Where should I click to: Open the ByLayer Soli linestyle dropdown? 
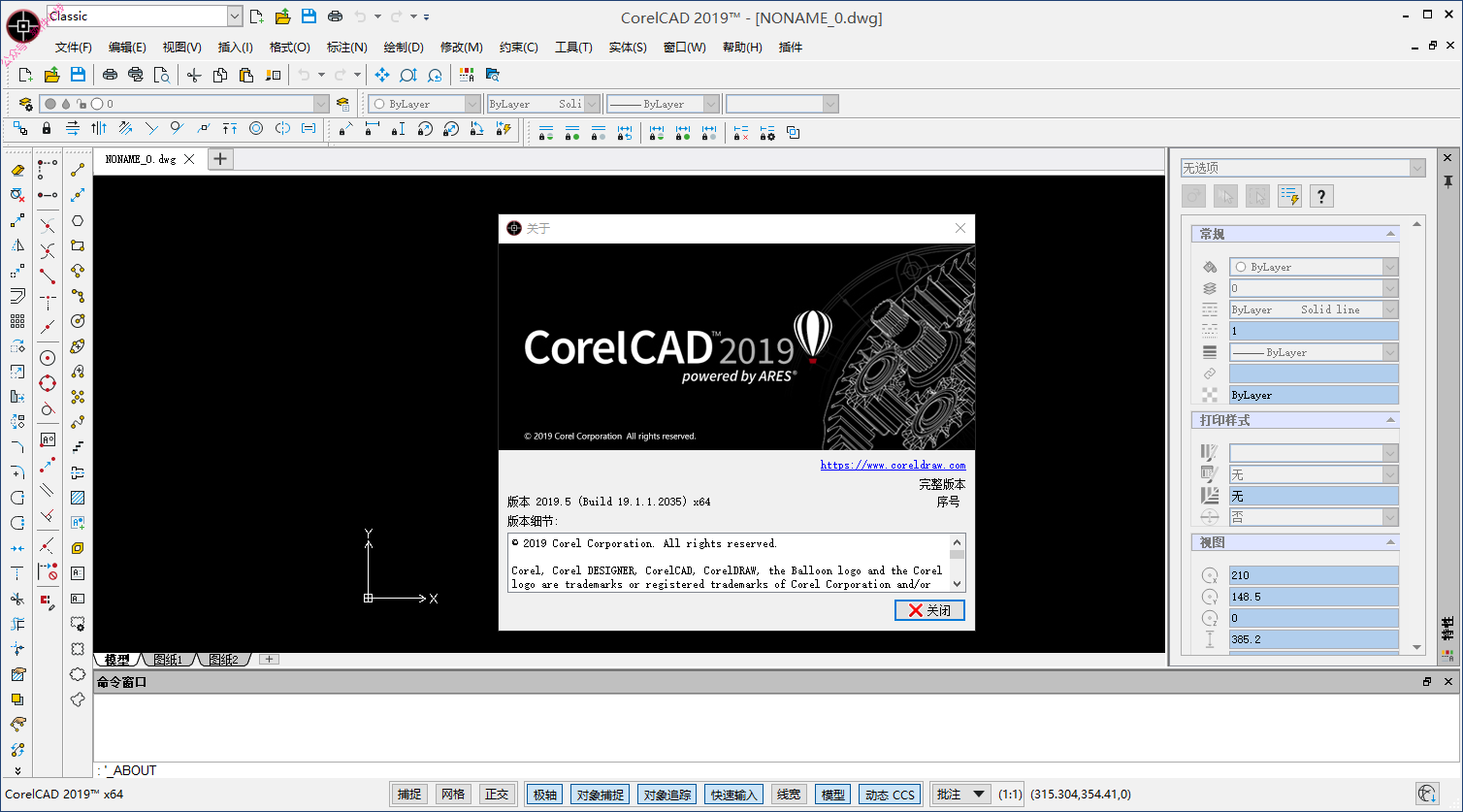coord(592,104)
